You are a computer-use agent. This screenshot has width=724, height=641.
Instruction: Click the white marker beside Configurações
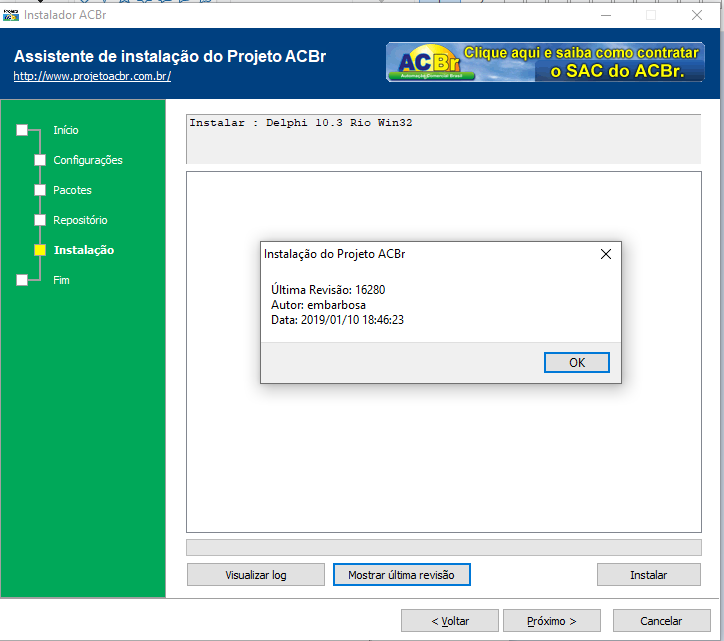click(x=40, y=160)
